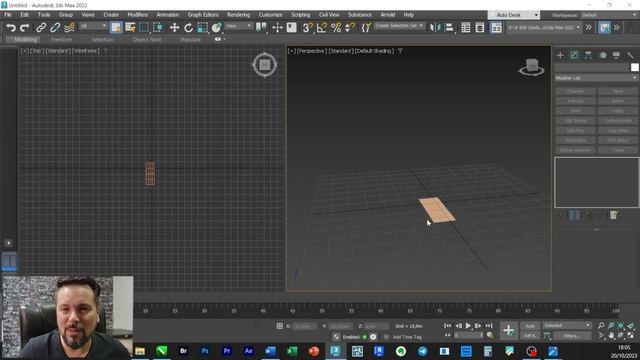Activate the Select and Rotate tool

coord(188,28)
